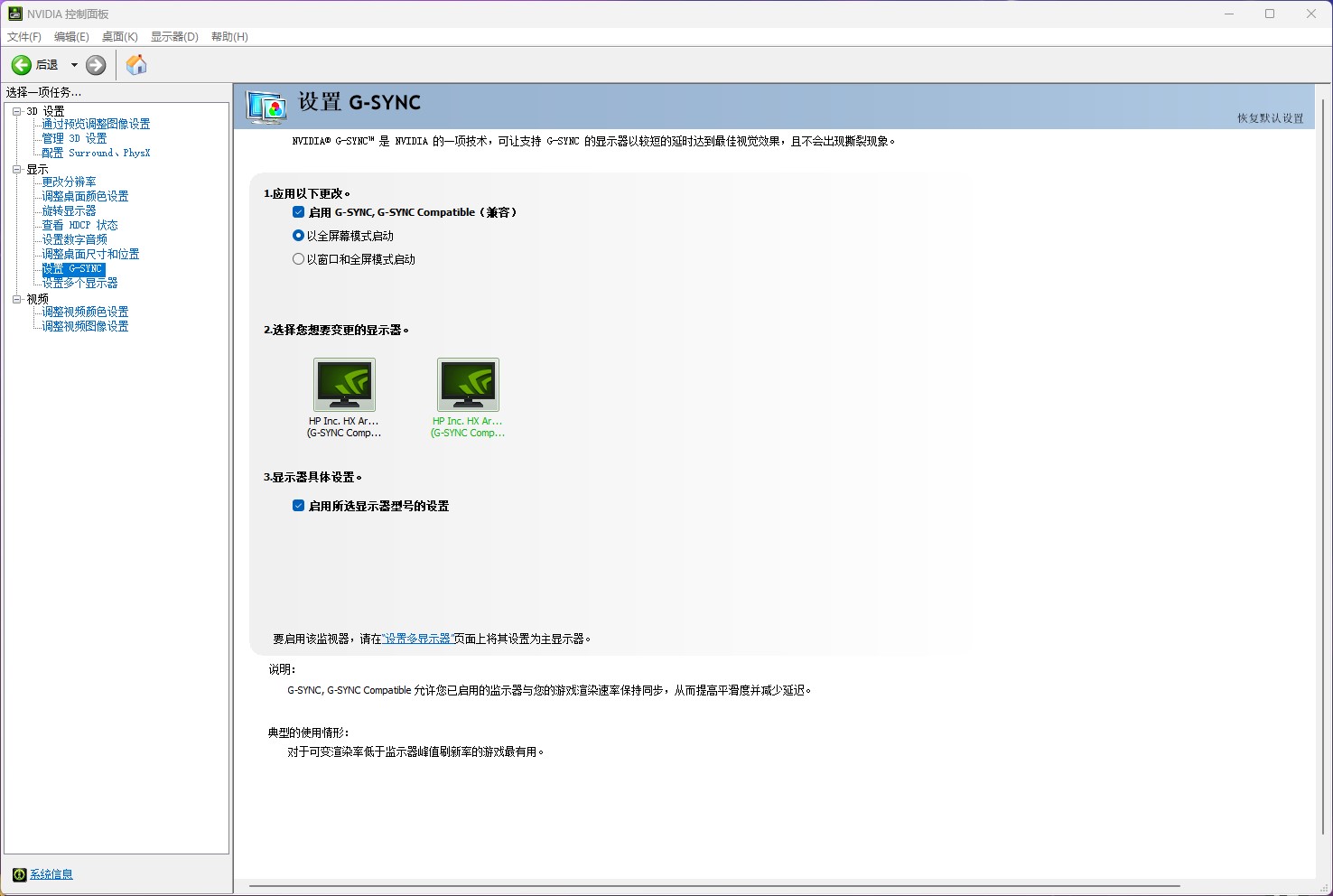Viewport: 1333px width, 896px height.
Task: Click the 设置多显示器 hyperlink
Action: click(417, 639)
